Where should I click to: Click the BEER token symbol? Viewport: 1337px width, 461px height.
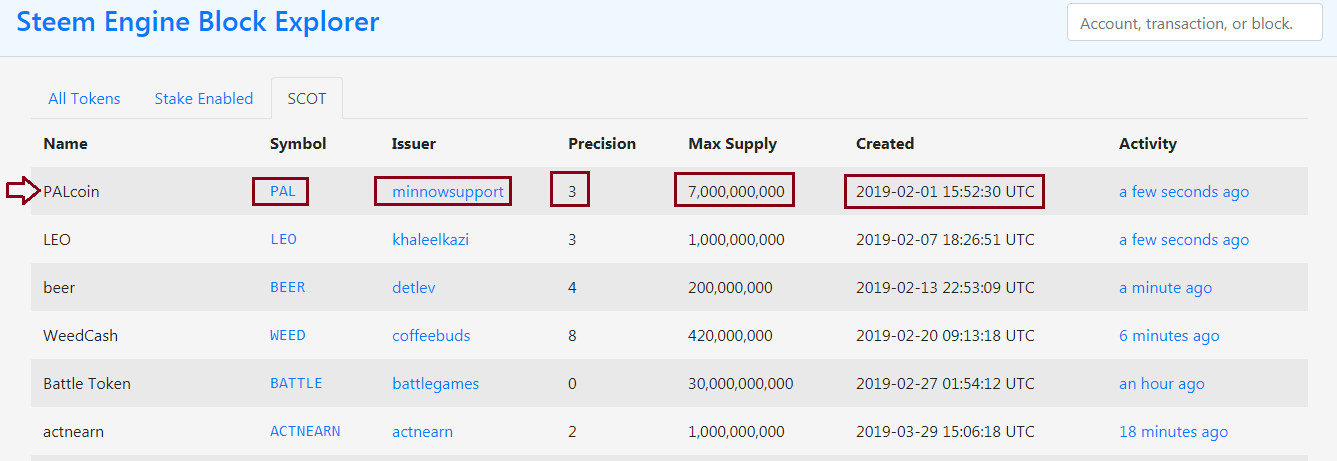(287, 288)
